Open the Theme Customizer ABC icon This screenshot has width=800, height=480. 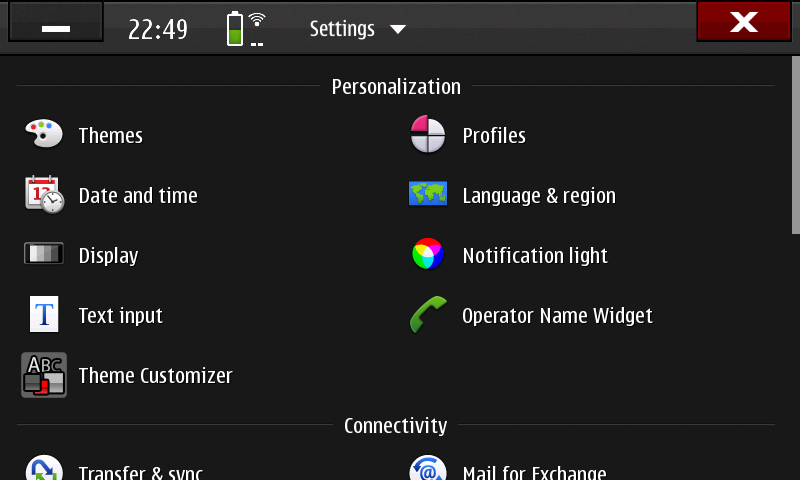click(x=44, y=375)
